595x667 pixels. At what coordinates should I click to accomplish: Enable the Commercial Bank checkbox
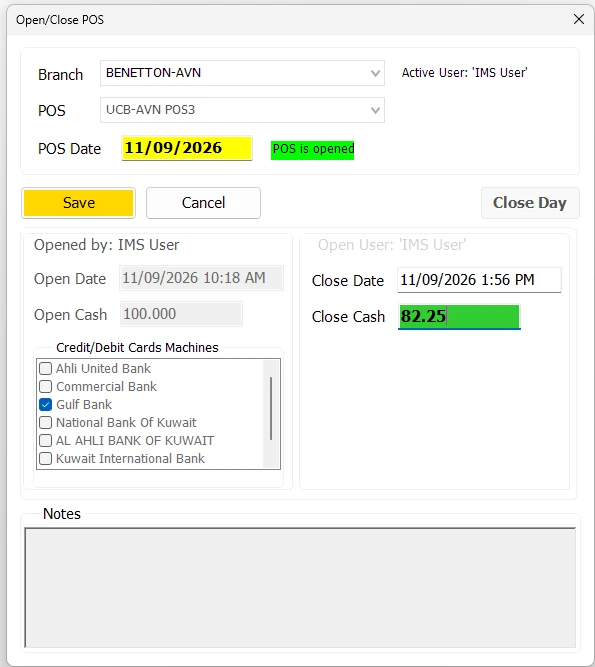46,386
